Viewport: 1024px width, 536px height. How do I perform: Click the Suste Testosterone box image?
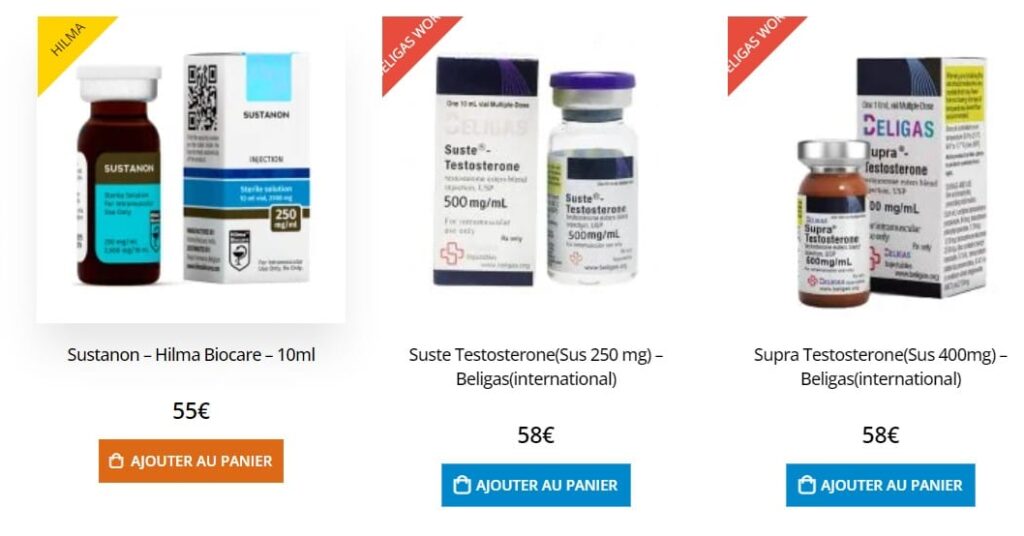pyautogui.click(x=487, y=172)
